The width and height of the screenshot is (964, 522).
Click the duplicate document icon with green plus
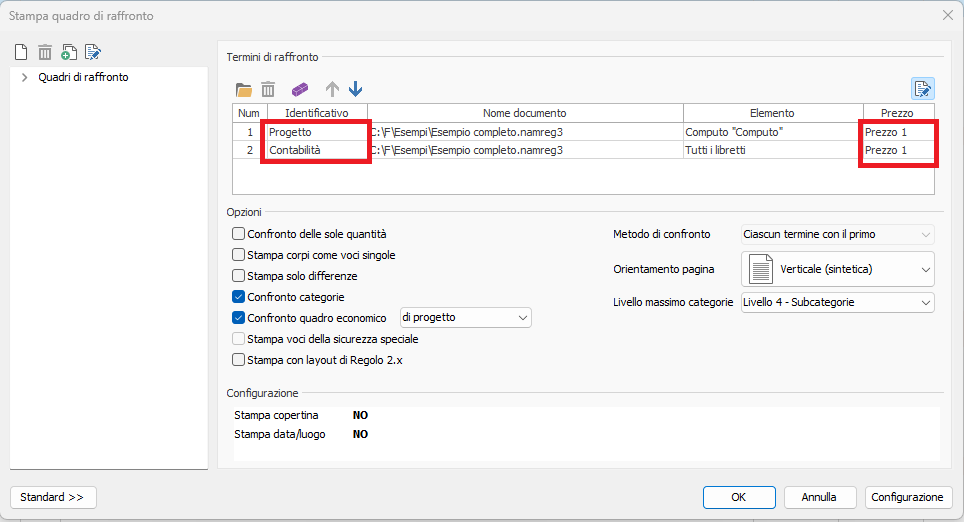69,52
